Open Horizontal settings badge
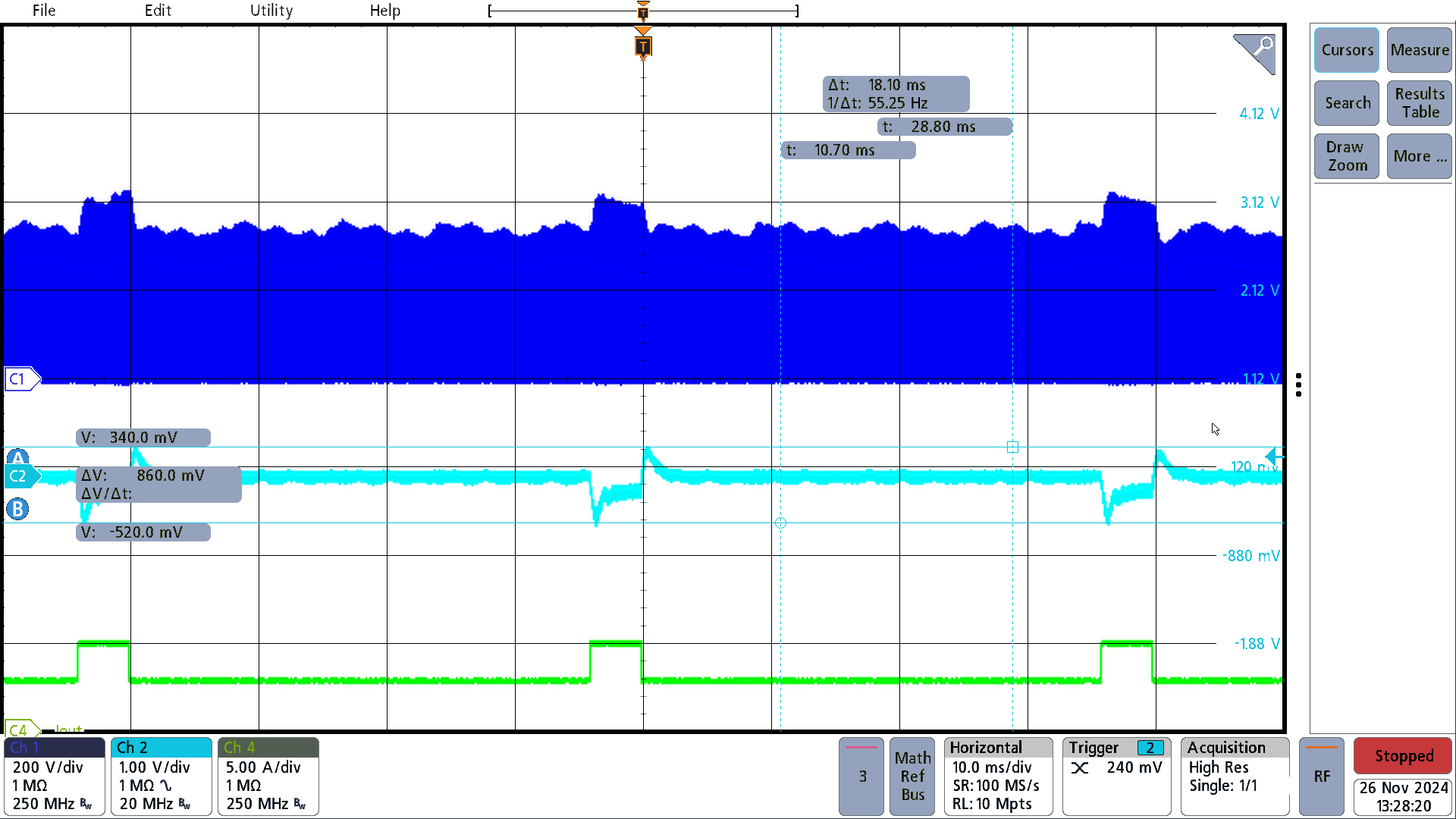This screenshot has height=819, width=1456. click(x=998, y=777)
